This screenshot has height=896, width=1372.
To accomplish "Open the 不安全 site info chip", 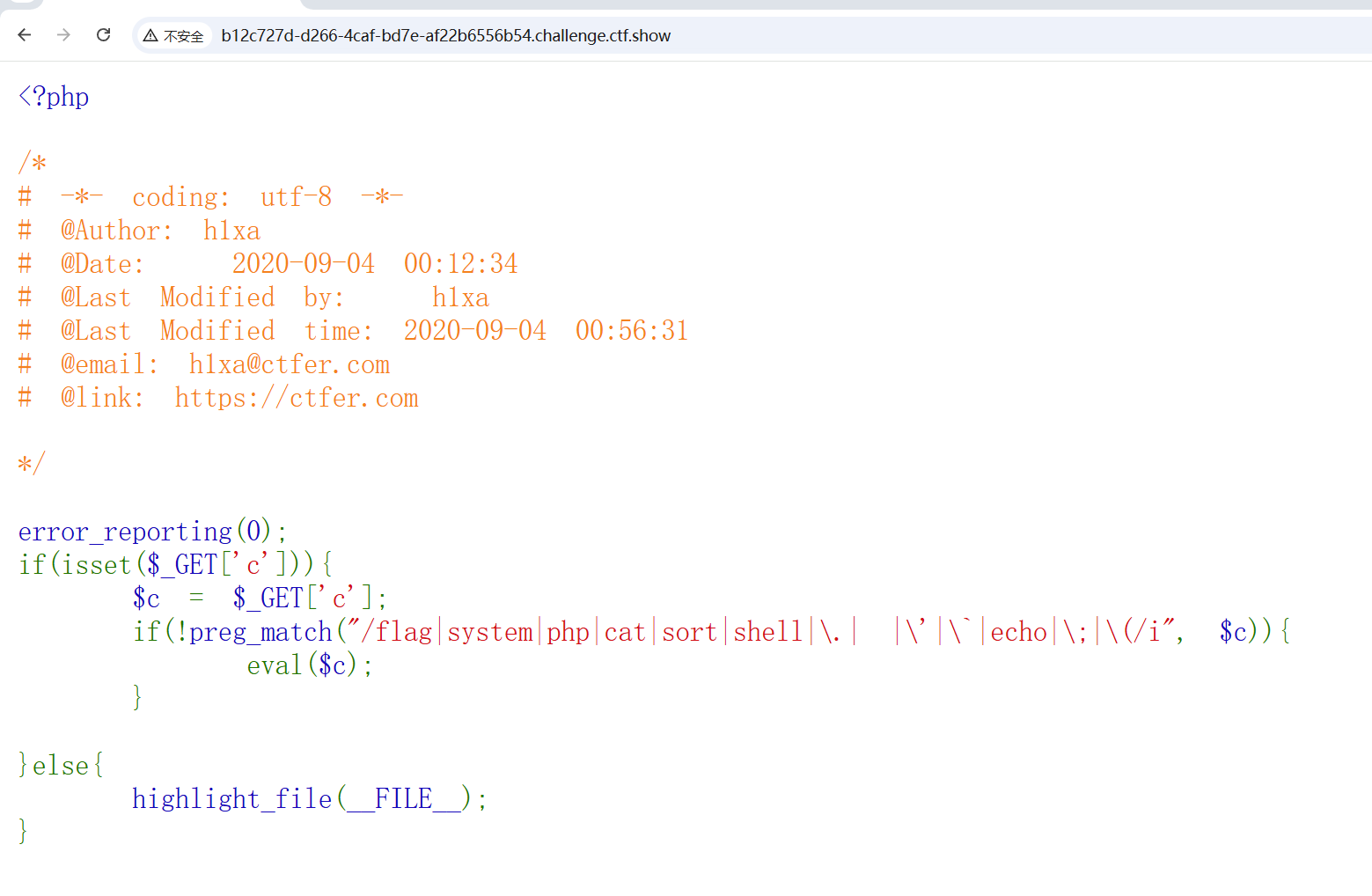I will pos(174,36).
